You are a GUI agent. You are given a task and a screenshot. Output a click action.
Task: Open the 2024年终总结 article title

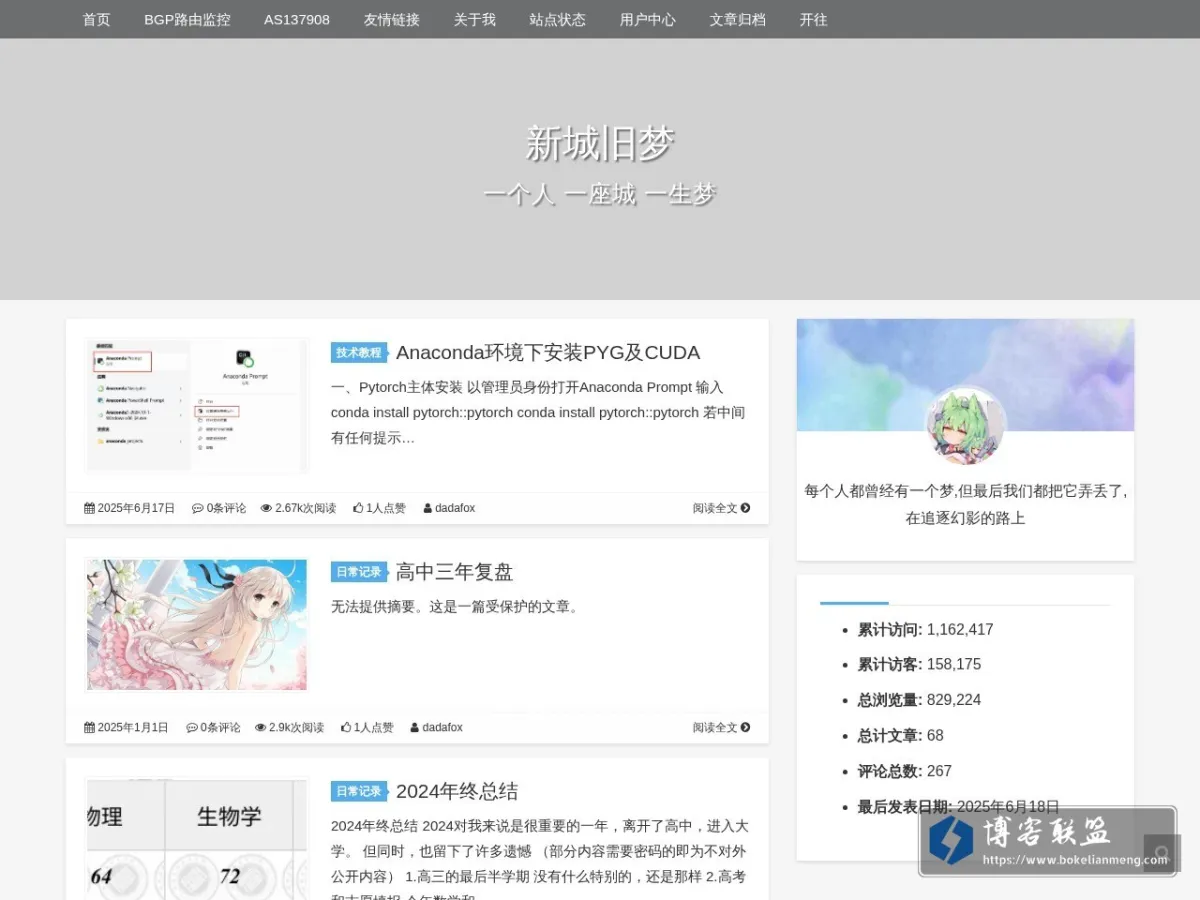457,791
